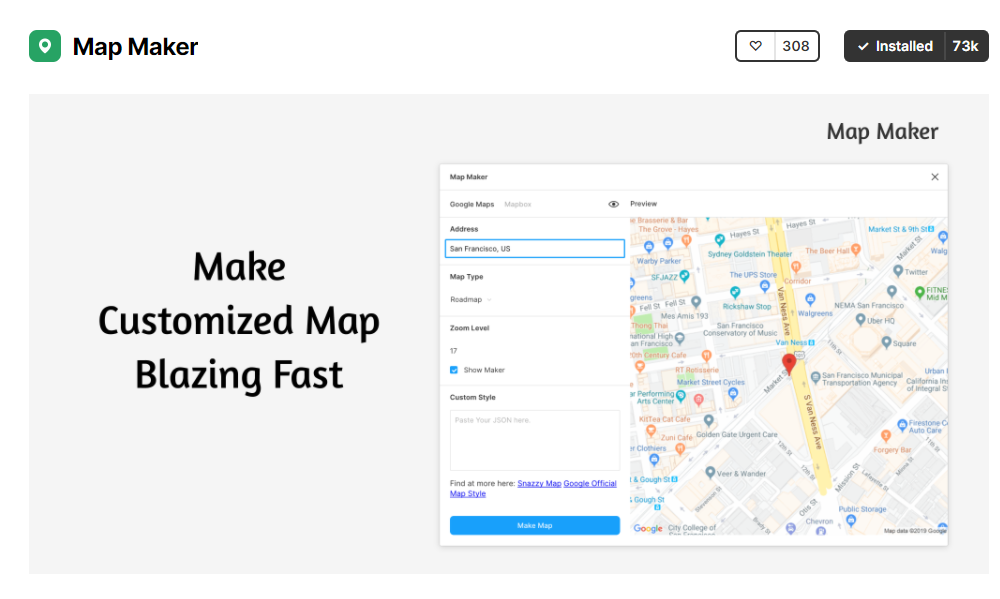This screenshot has height=599, width=1000.
Task: Click The Beer Hall orange pin
Action: (x=856, y=249)
